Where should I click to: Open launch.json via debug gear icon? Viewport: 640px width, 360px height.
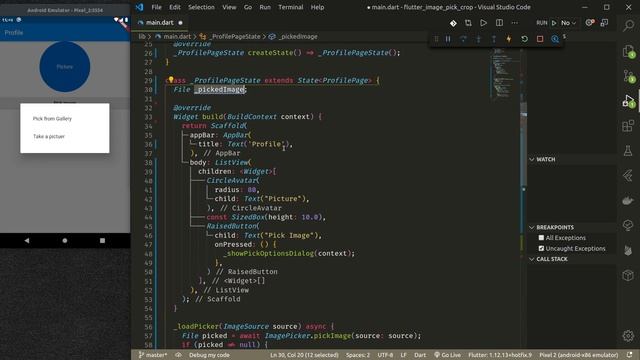[589, 23]
